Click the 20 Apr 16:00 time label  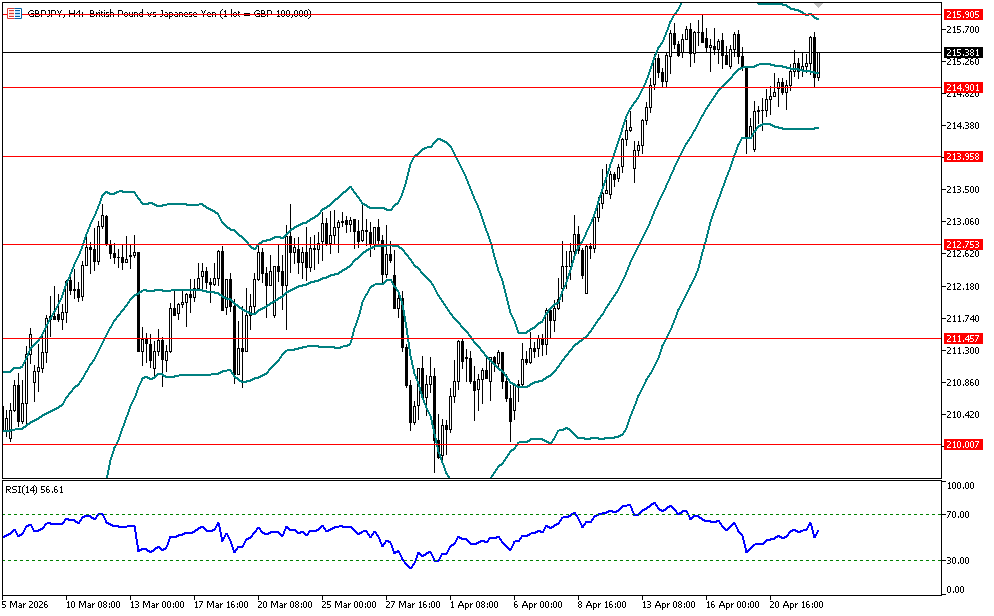pos(794,605)
